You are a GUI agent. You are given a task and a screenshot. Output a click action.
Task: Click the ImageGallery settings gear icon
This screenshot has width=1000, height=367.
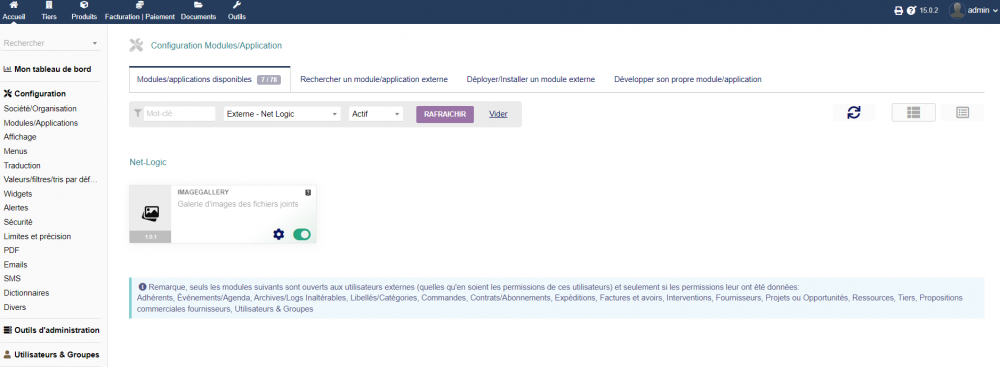point(279,234)
